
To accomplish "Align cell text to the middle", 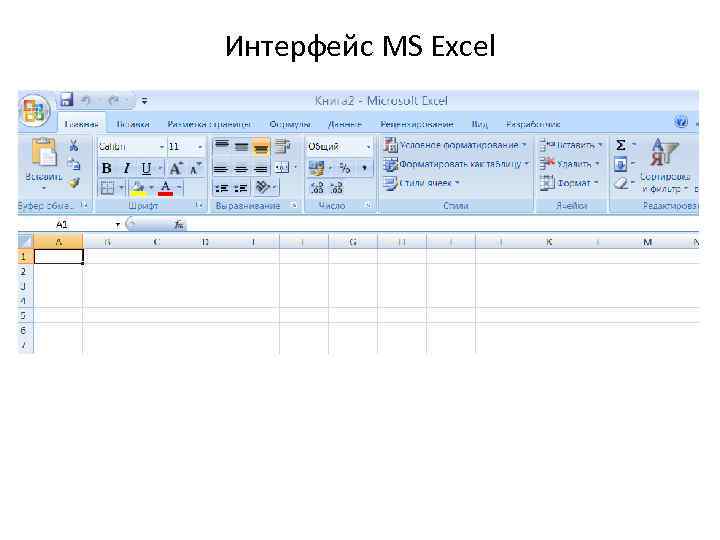I will coord(241,146).
